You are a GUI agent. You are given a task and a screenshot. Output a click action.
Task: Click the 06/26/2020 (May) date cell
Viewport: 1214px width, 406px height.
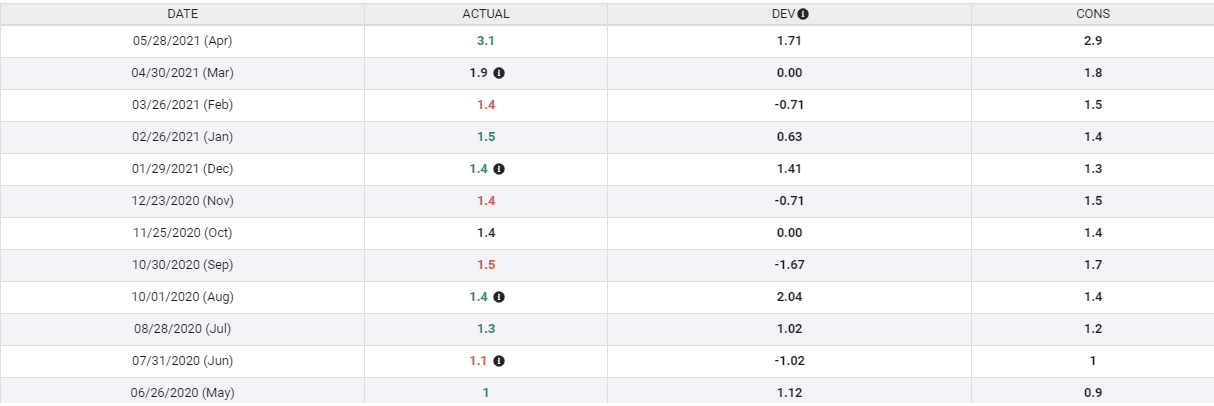tap(182, 393)
